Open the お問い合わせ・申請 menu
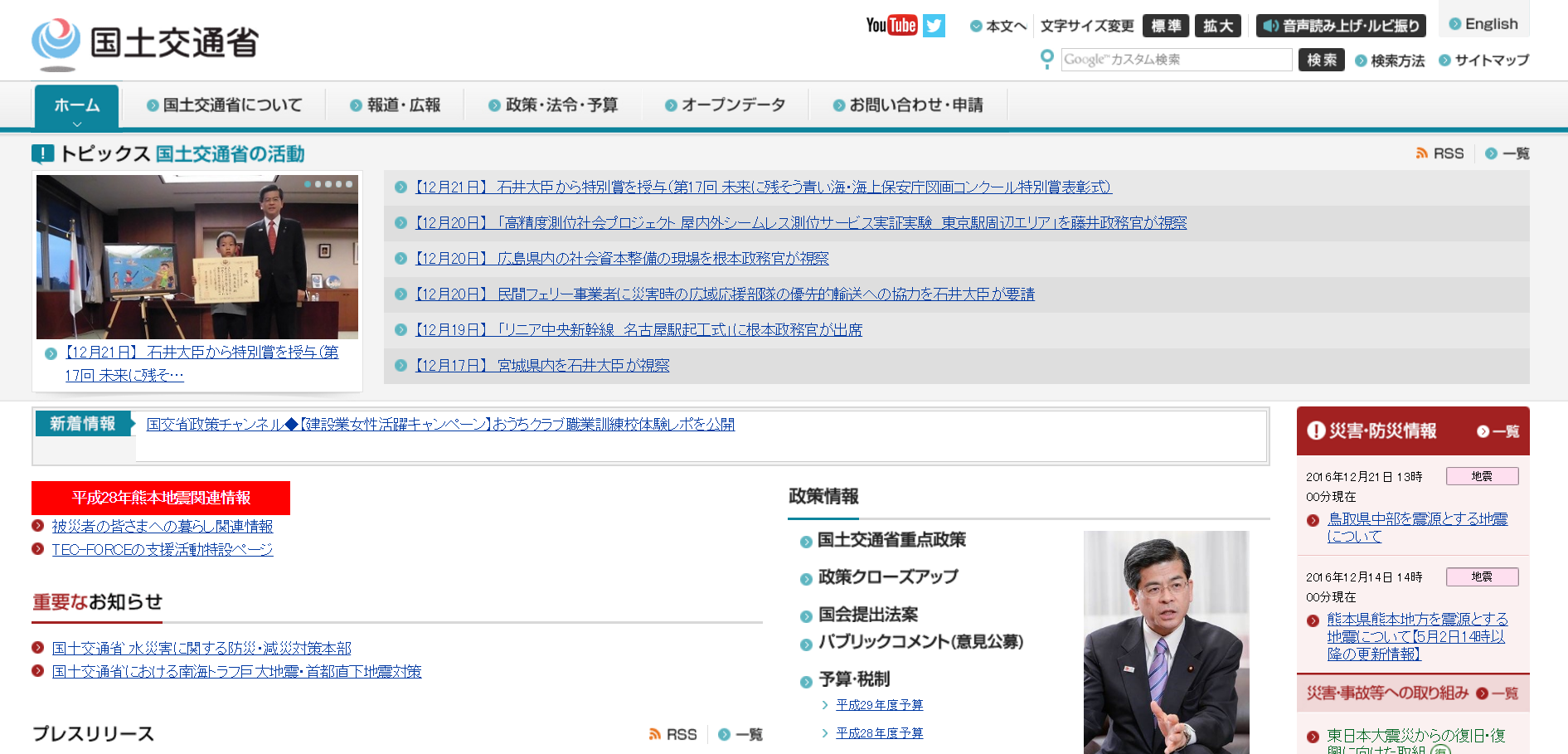The height and width of the screenshot is (754, 1568). click(909, 105)
